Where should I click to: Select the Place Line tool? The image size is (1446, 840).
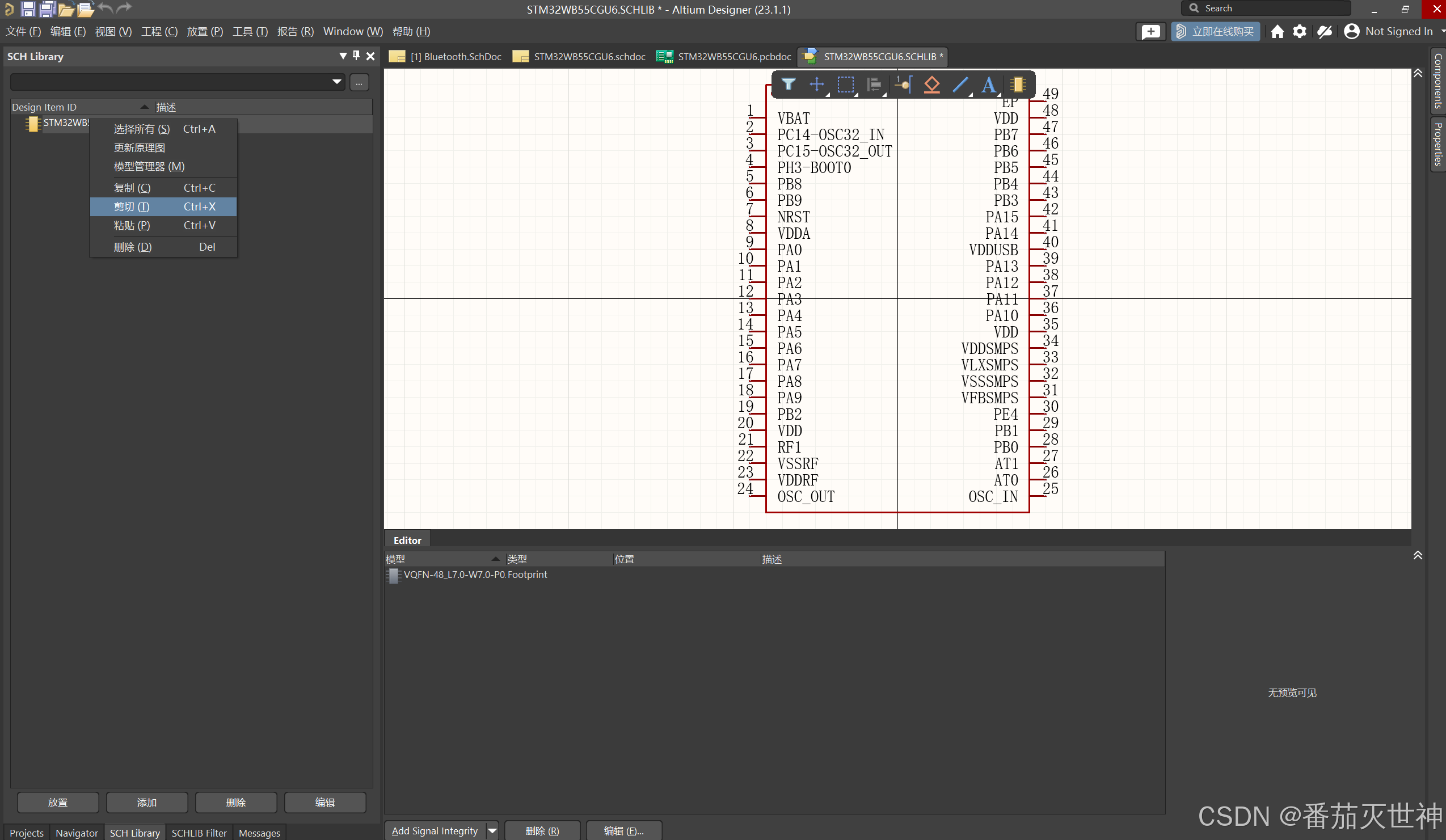coord(960,85)
